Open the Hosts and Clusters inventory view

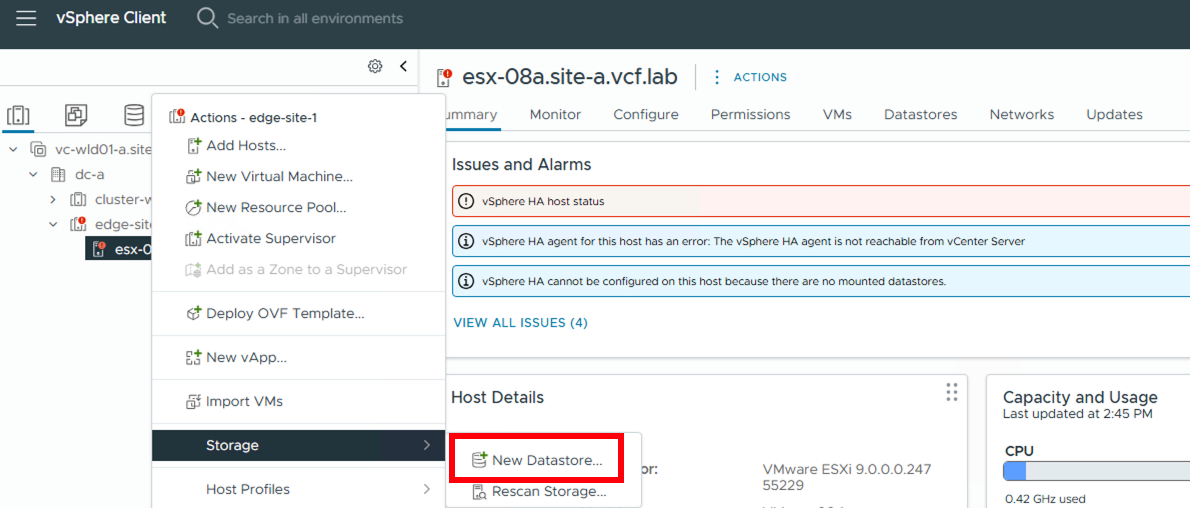click(x=18, y=115)
